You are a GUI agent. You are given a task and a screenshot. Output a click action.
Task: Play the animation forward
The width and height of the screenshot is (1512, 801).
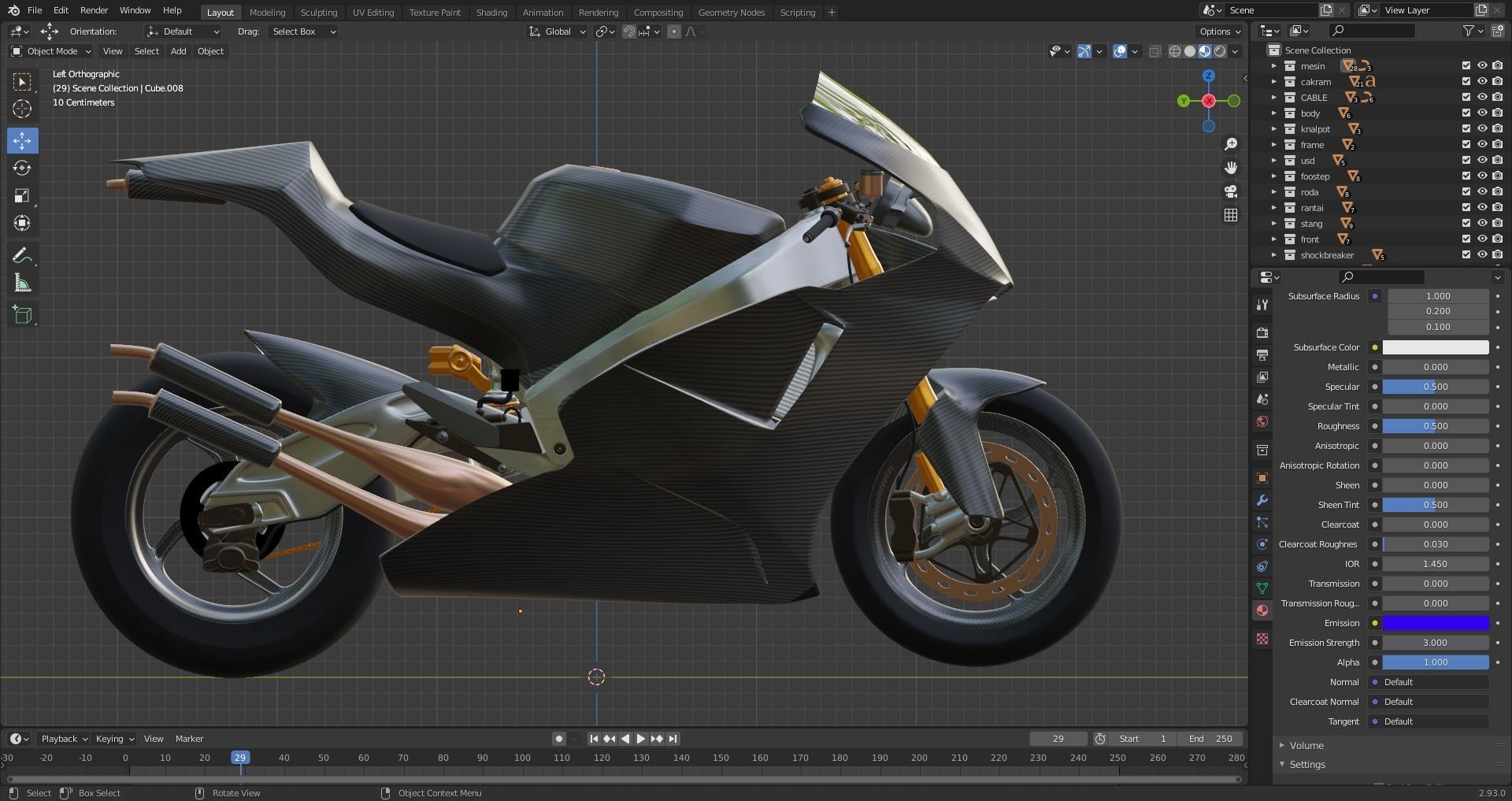coord(640,739)
